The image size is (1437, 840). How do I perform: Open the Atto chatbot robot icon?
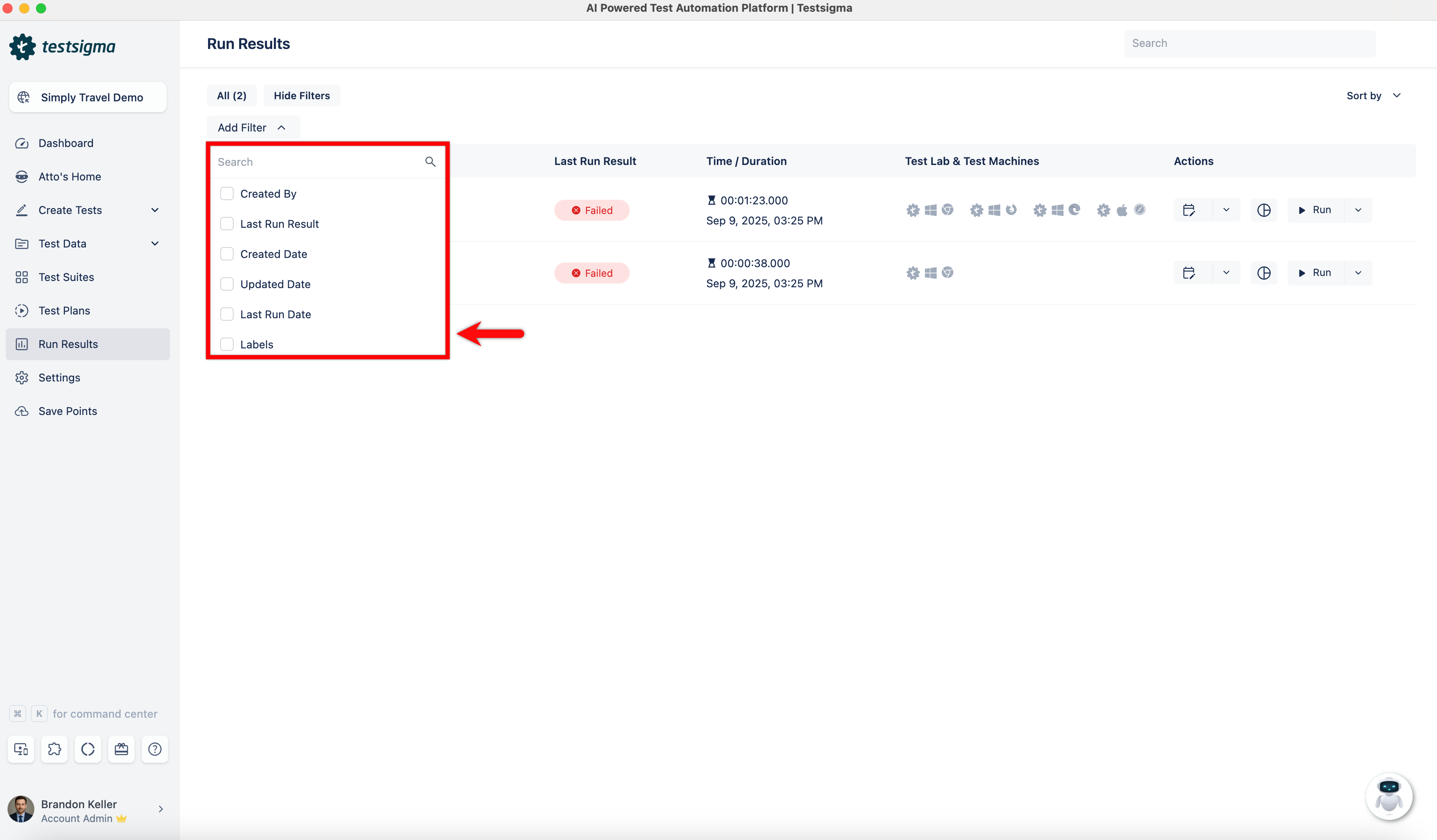click(x=1388, y=796)
